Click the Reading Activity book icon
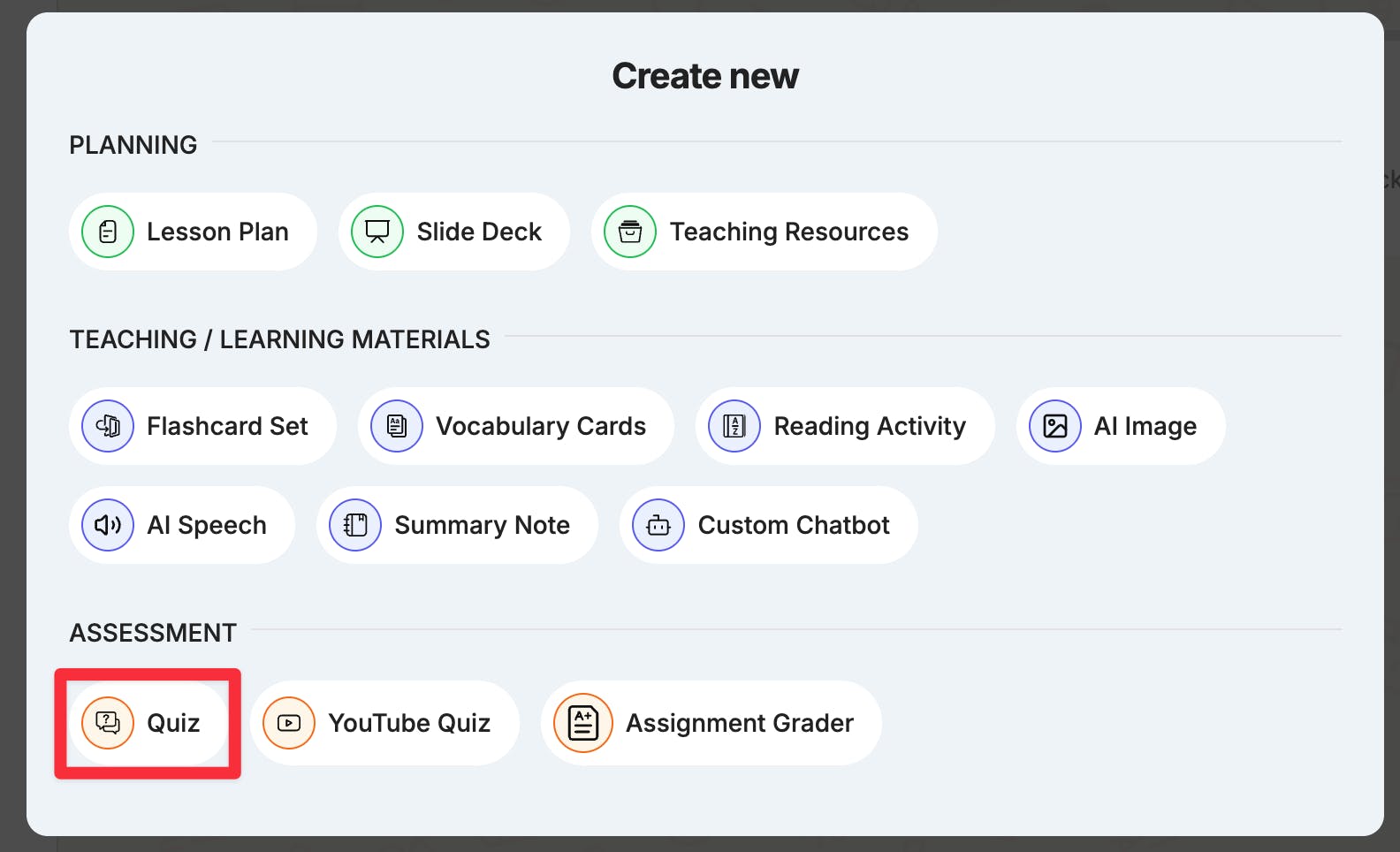 (x=734, y=426)
